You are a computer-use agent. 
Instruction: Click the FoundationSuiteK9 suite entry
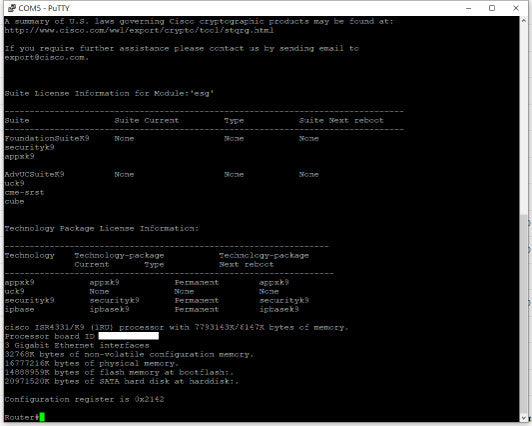pos(47,138)
